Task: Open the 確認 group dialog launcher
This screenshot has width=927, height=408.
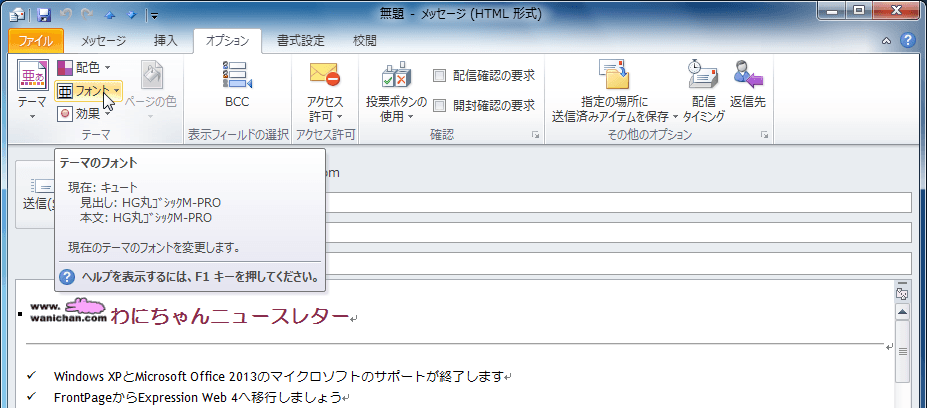Action: click(536, 136)
